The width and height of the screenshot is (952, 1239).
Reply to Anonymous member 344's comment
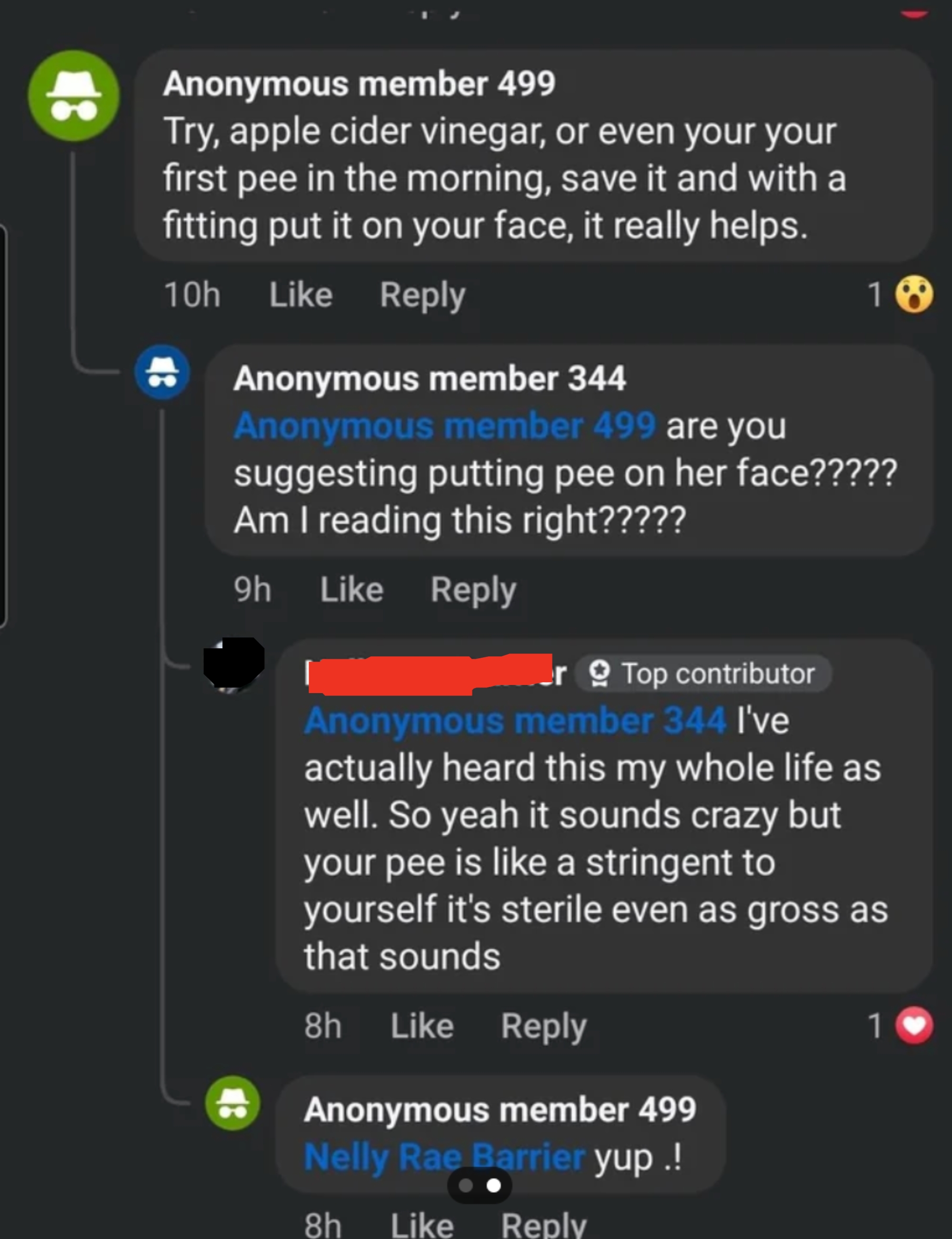pyautogui.click(x=474, y=589)
